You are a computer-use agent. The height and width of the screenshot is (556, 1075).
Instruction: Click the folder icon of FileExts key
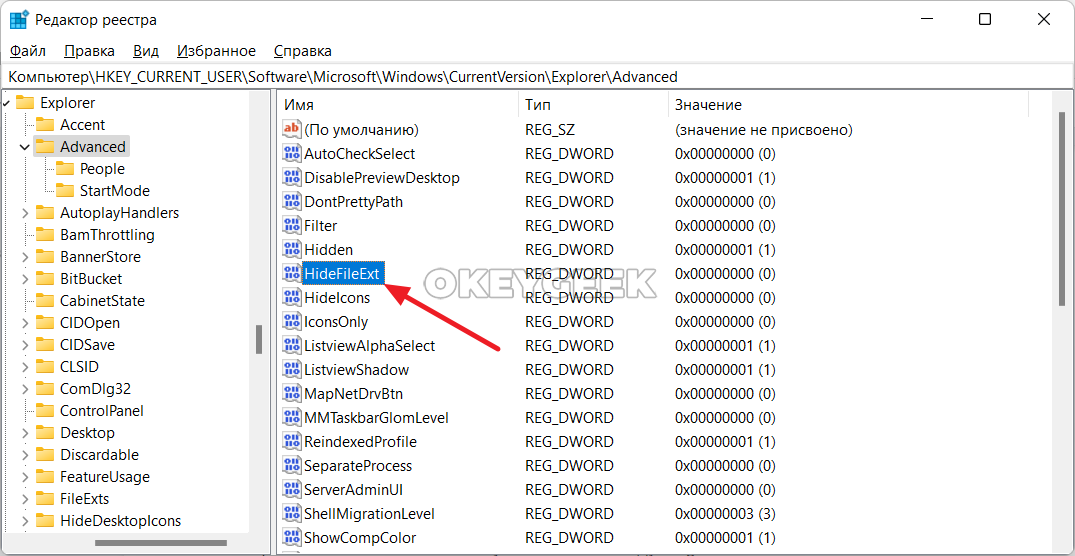(44, 499)
